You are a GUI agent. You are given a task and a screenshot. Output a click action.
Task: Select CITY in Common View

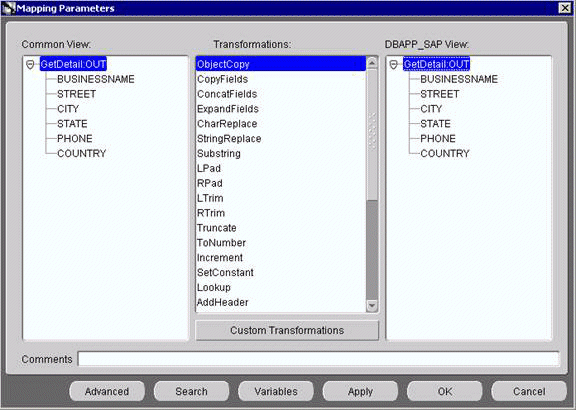[x=68, y=109]
